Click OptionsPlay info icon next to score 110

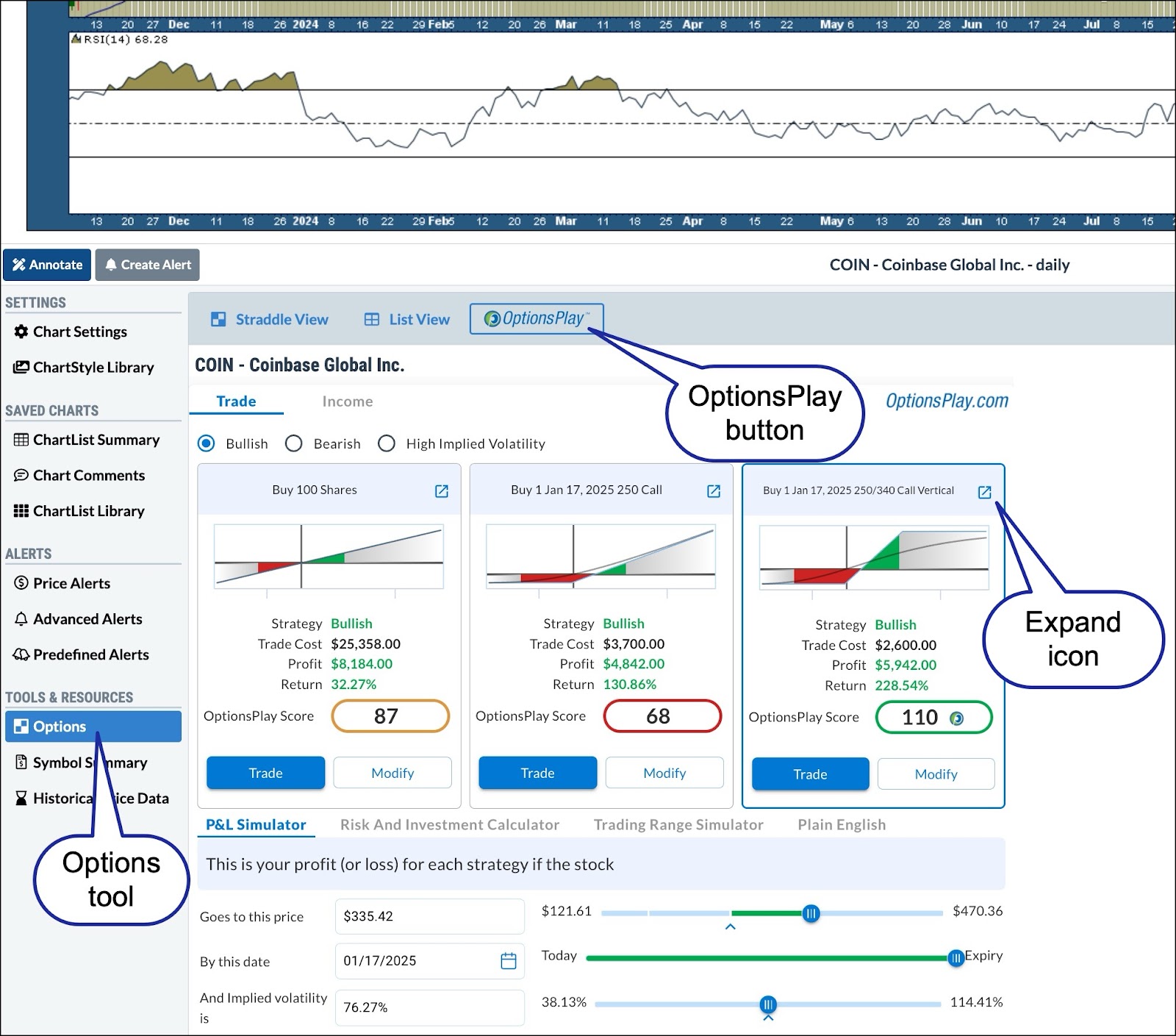coord(956,718)
